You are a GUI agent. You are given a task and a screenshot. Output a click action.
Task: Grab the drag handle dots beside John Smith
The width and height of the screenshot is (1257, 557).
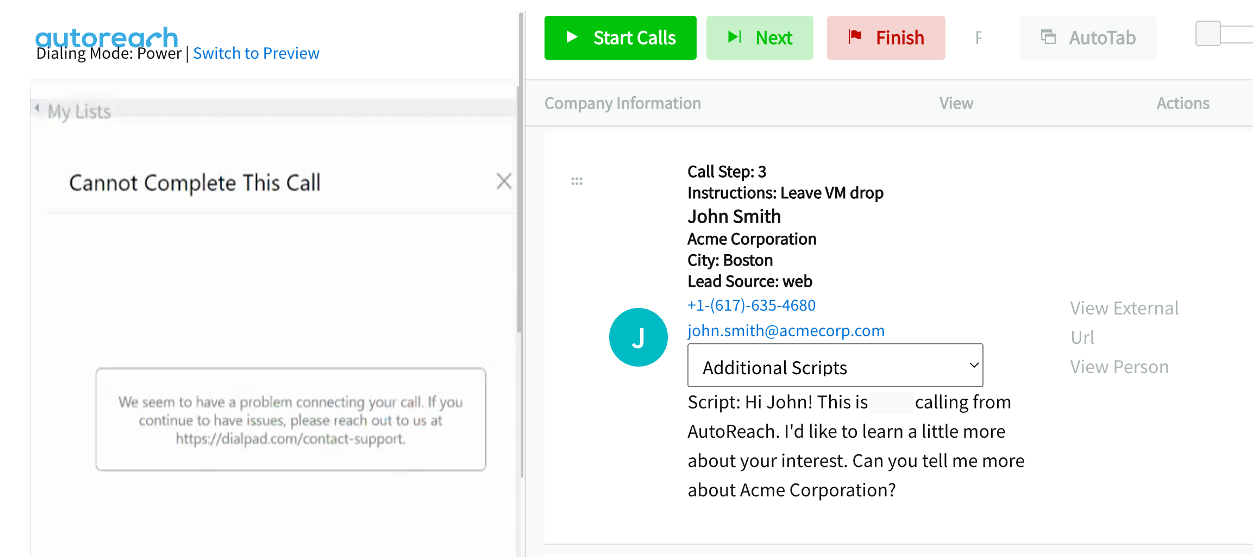point(577,181)
